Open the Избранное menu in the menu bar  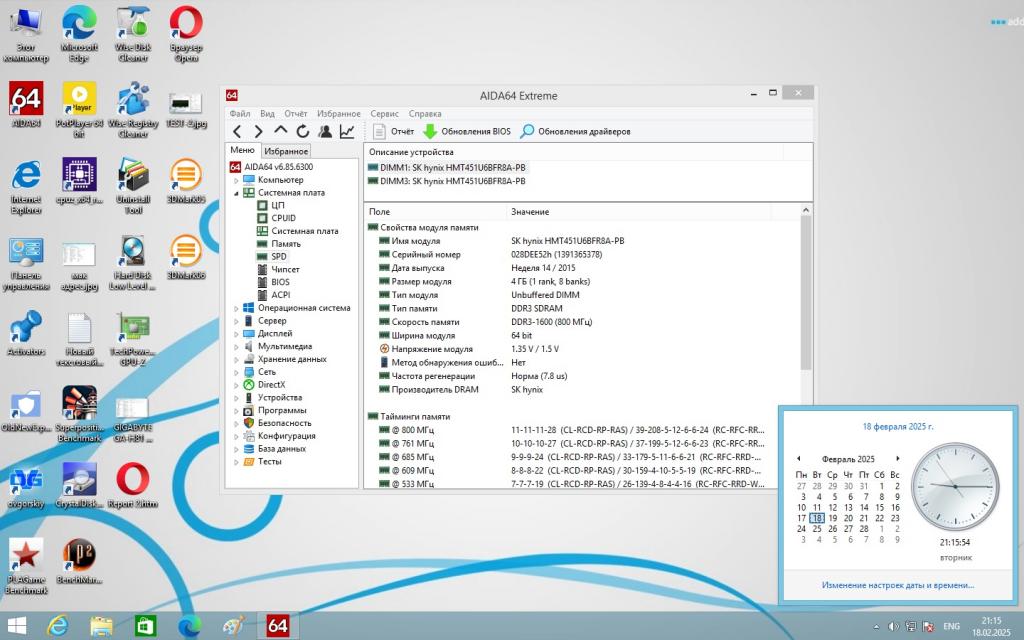click(x=338, y=114)
